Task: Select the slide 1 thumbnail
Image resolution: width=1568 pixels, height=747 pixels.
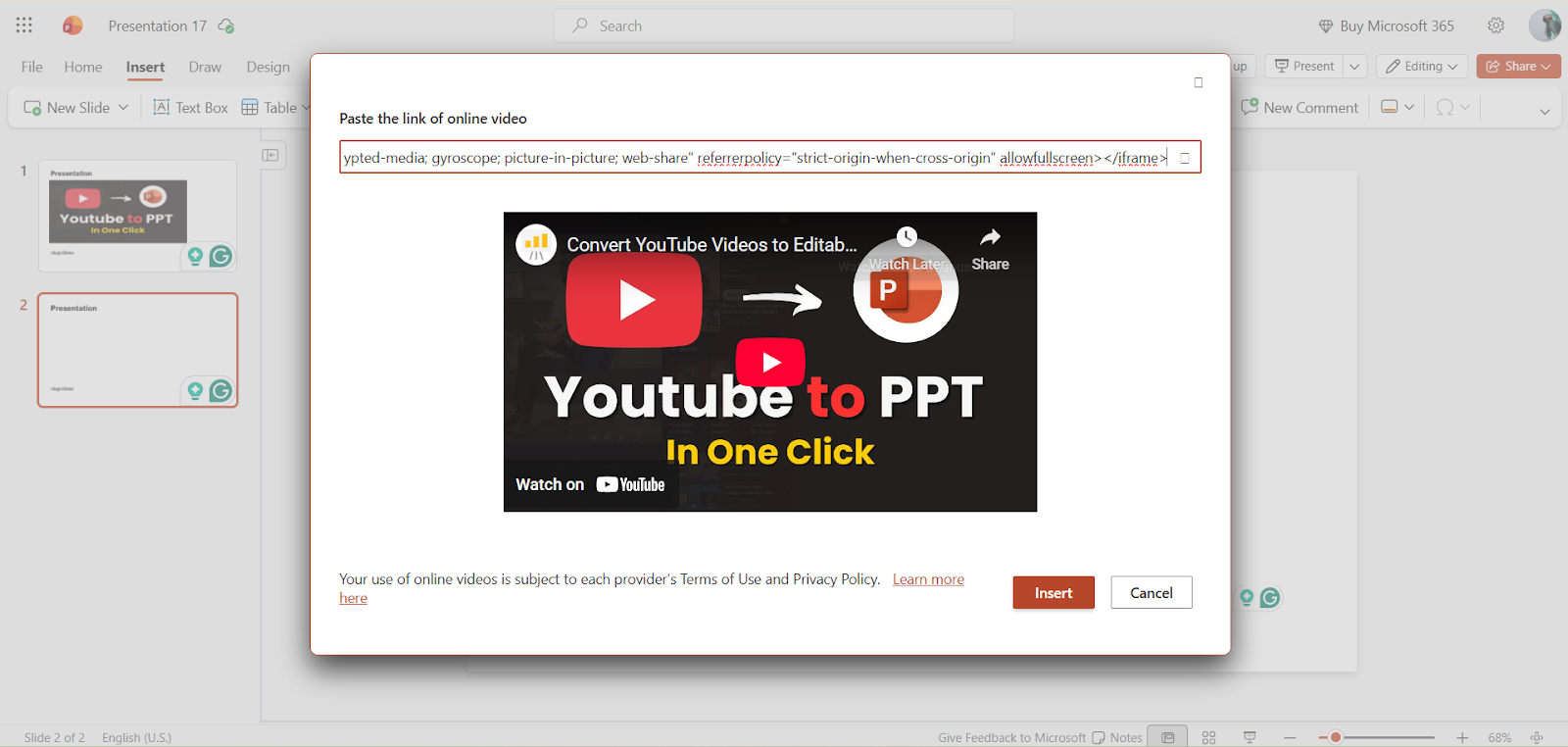Action: (137, 216)
